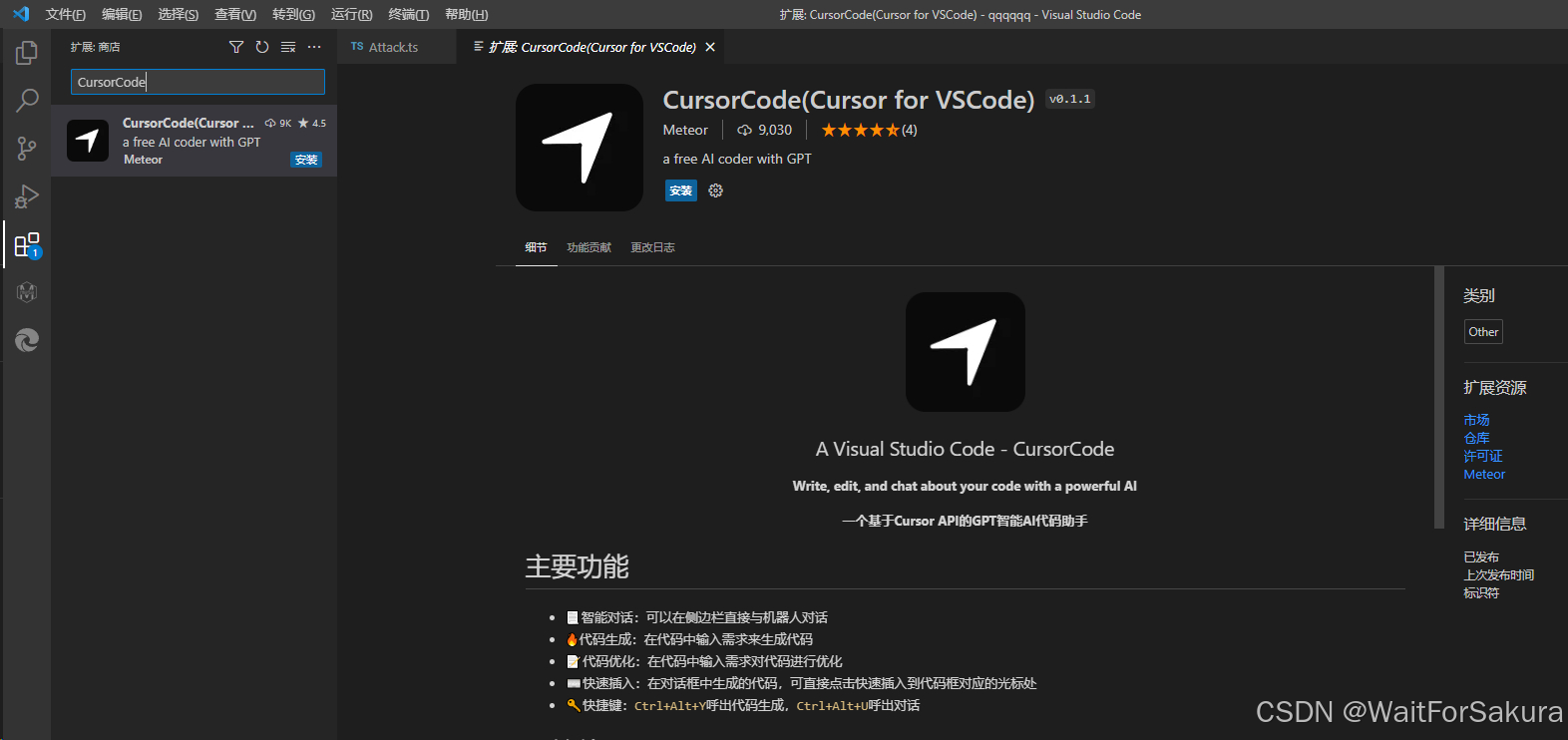Click the 9,030 install count

tap(775, 131)
